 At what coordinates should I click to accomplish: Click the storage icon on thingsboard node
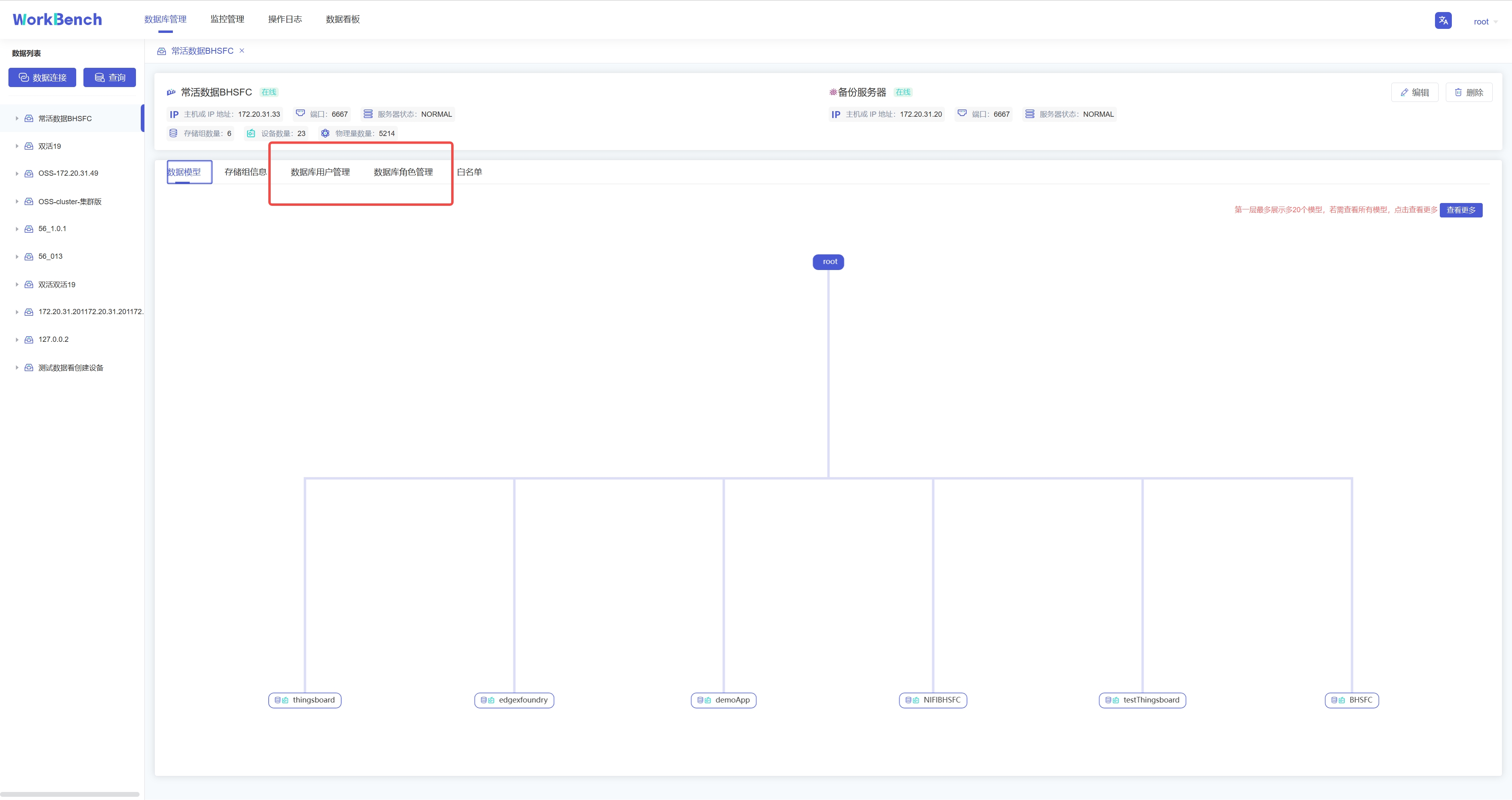pos(278,700)
